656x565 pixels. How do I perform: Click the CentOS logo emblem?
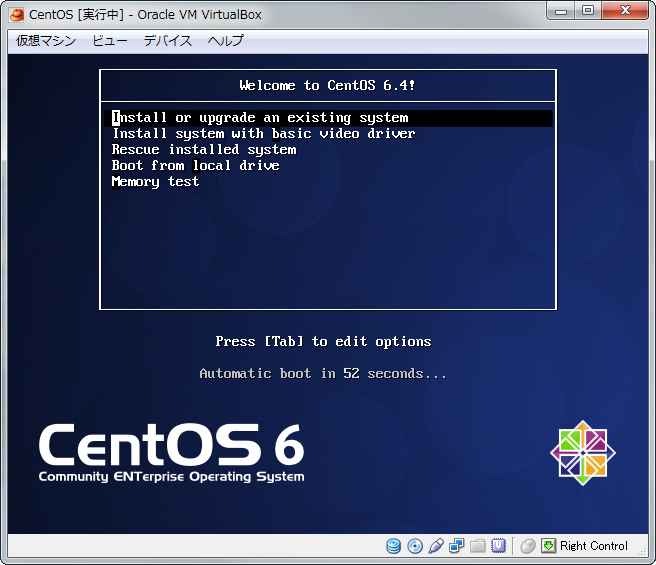pyautogui.click(x=583, y=453)
